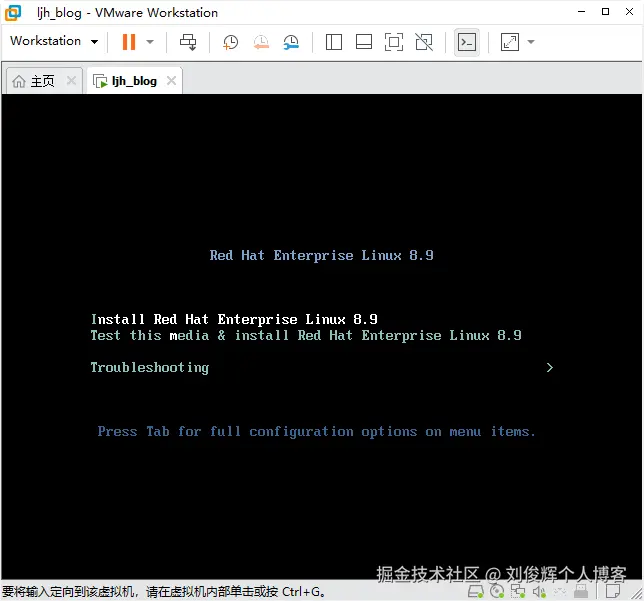The height and width of the screenshot is (601, 644).
Task: Click the USB device status icon
Action: 581,592
